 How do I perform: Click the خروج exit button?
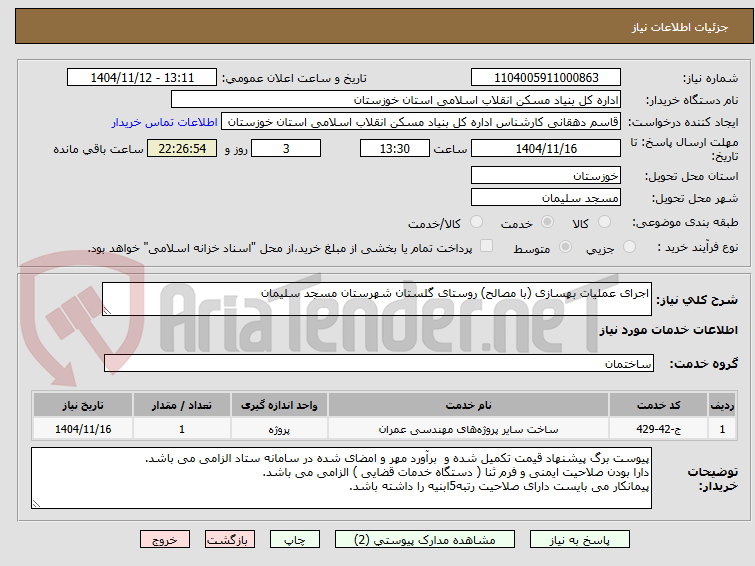click(165, 540)
